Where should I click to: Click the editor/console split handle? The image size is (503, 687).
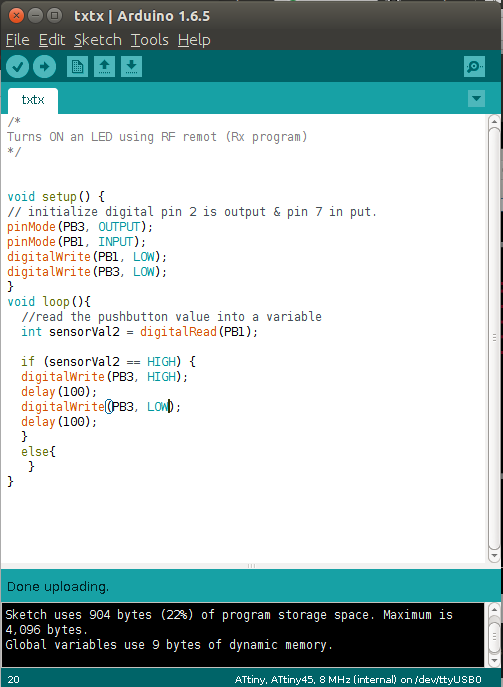251,566
